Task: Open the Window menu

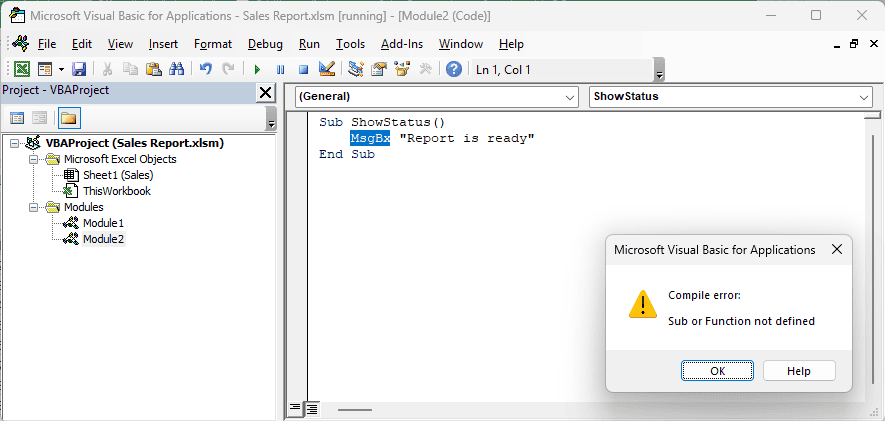Action: 461,44
